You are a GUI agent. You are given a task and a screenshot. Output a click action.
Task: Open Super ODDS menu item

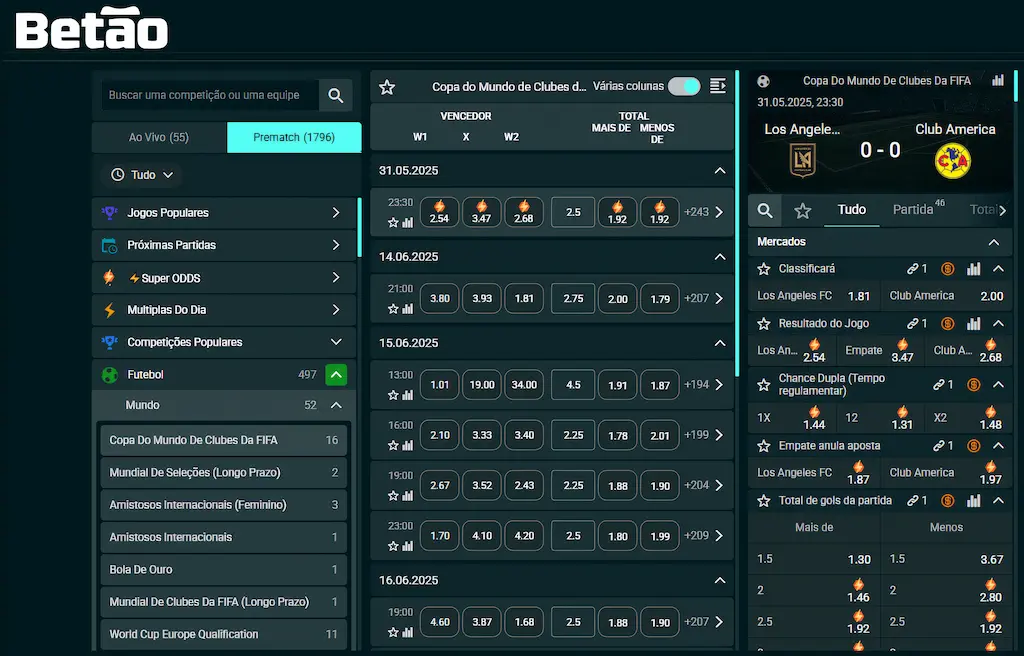pos(224,278)
